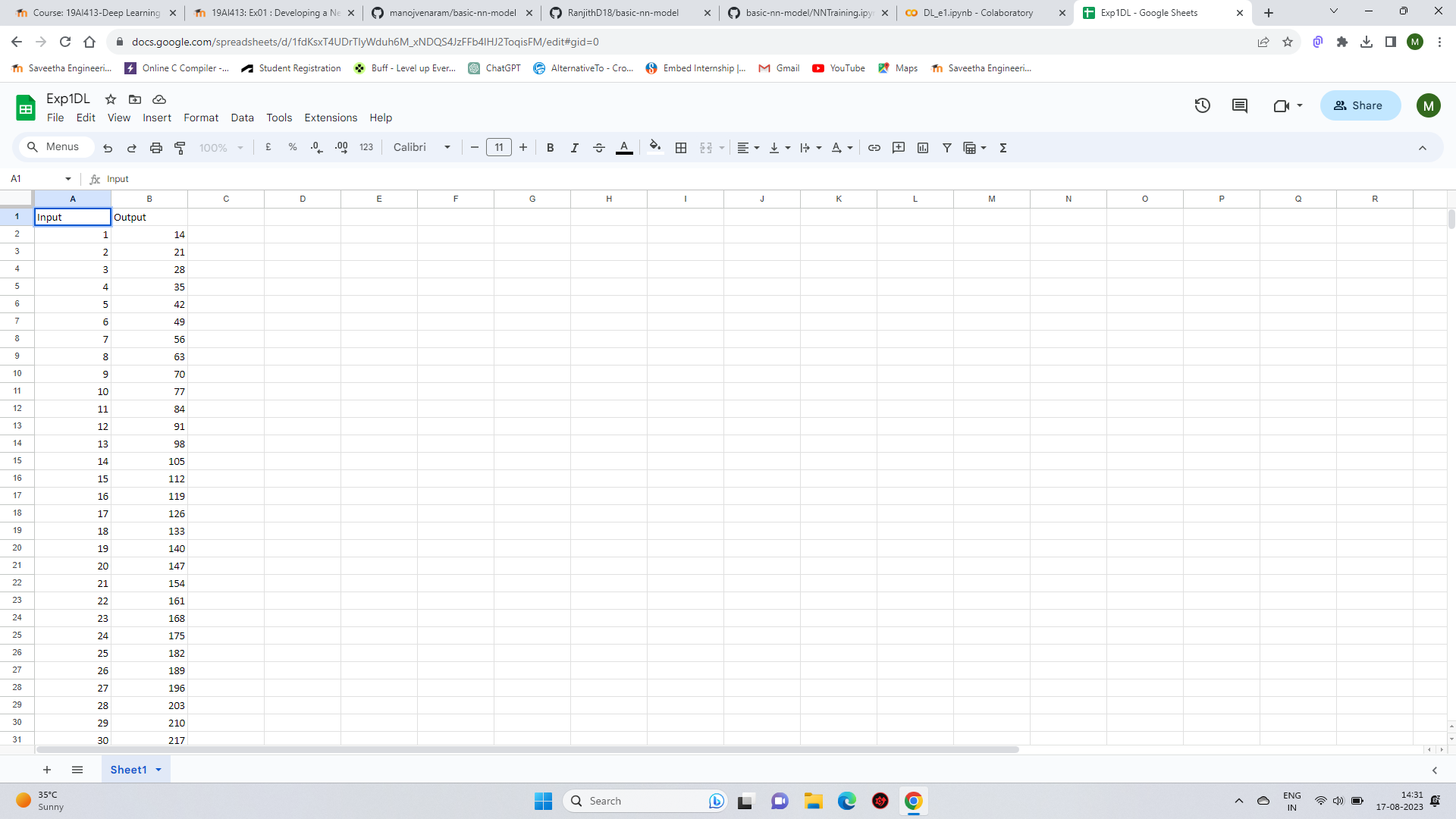Click the paint format roller icon

point(180,148)
